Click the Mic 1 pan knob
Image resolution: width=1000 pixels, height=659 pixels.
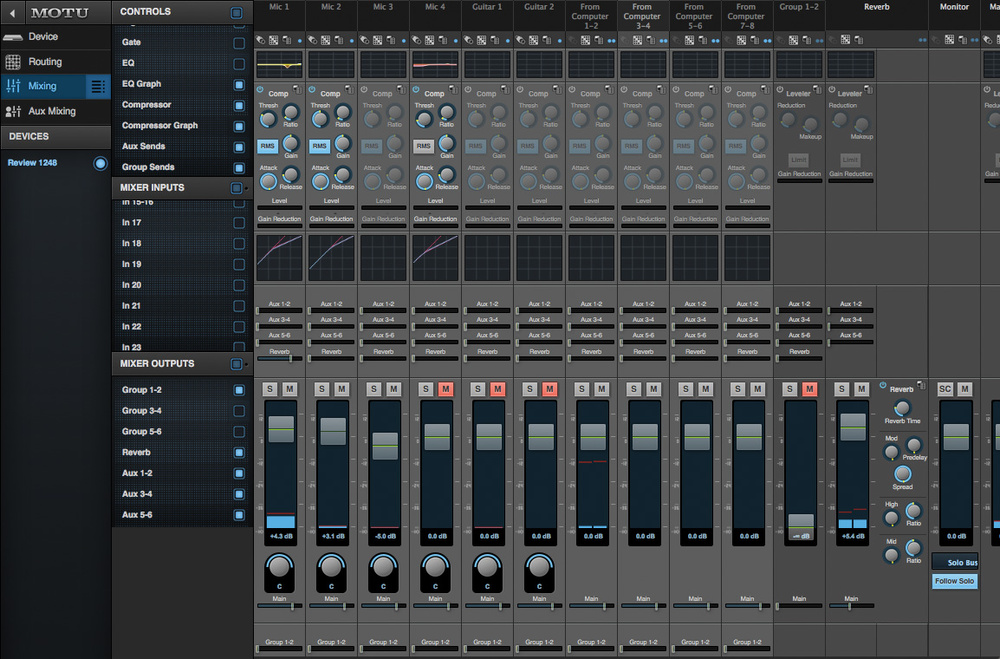[279, 568]
